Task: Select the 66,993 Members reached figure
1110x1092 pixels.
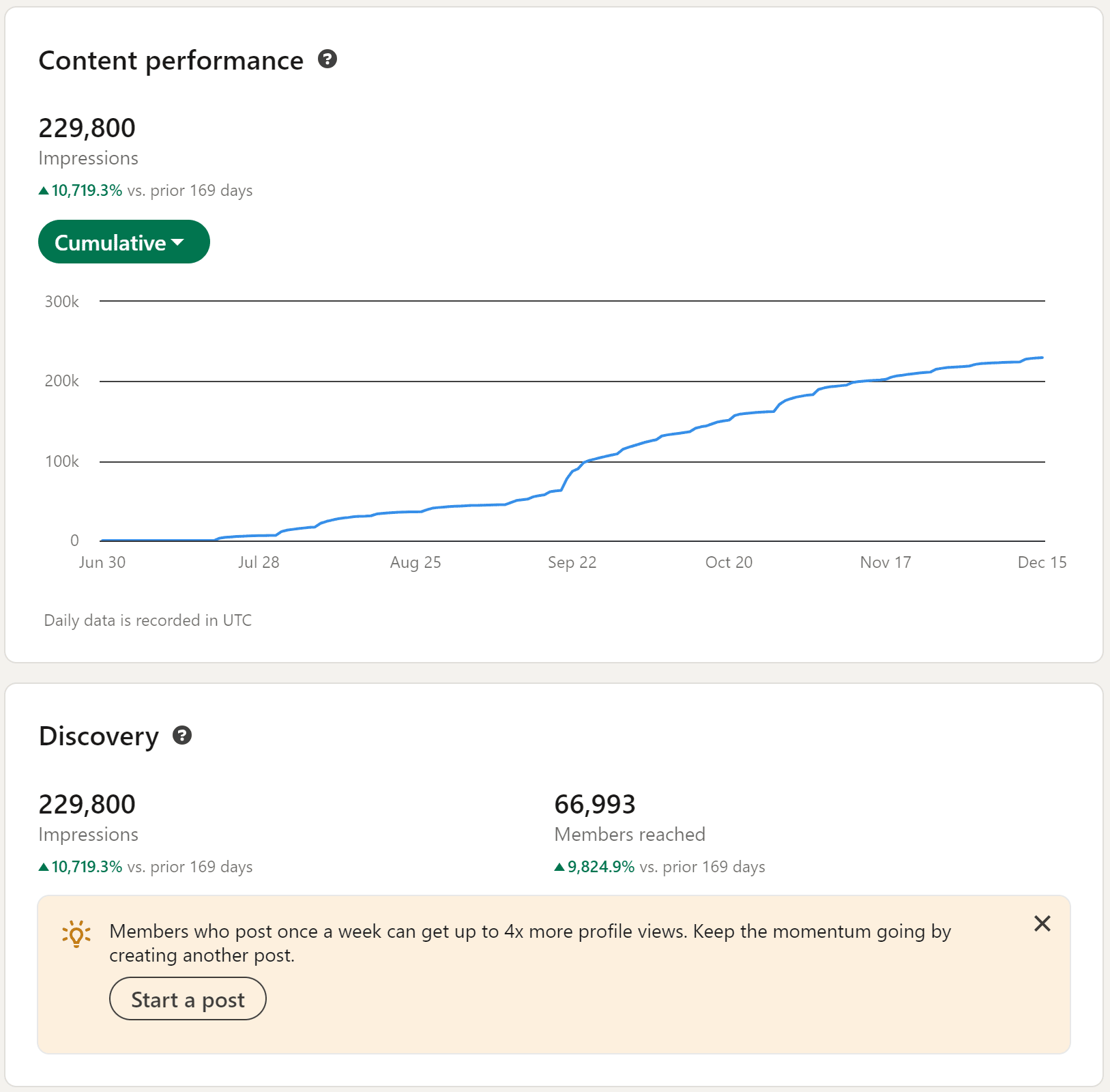Action: [x=594, y=805]
